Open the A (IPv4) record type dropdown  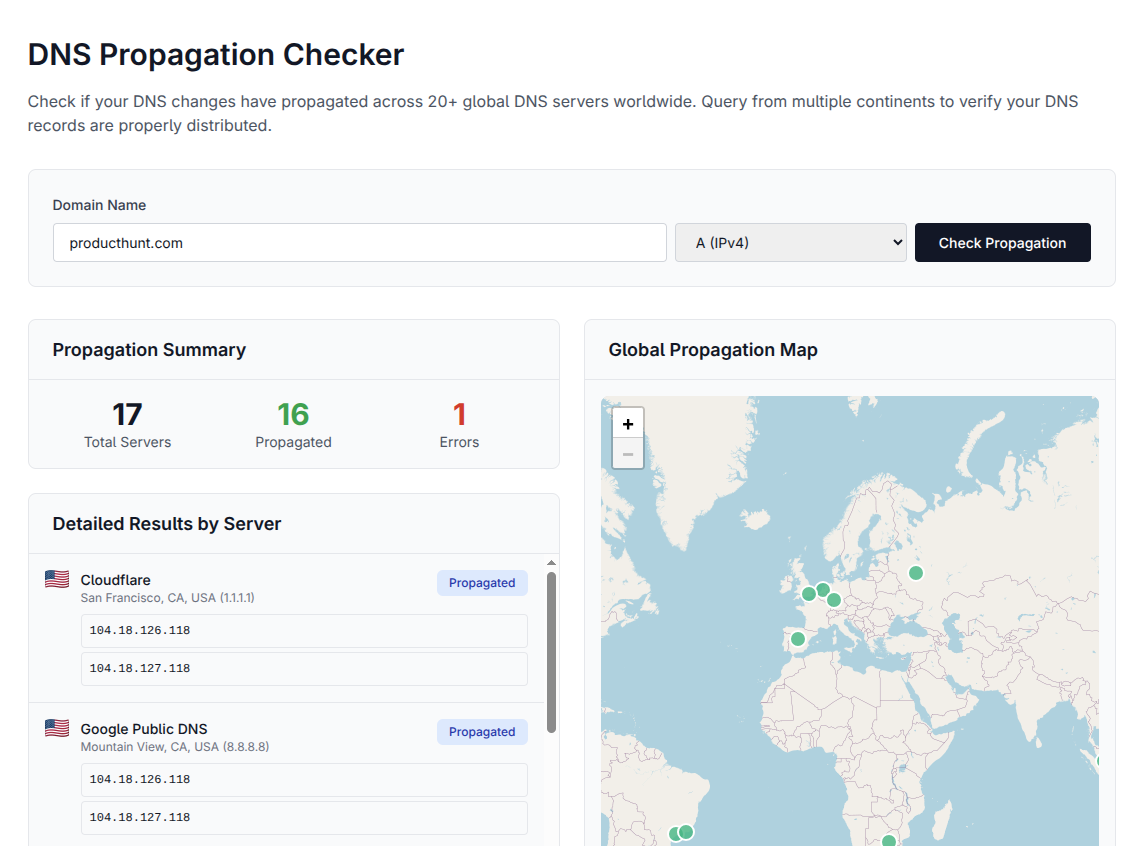791,243
